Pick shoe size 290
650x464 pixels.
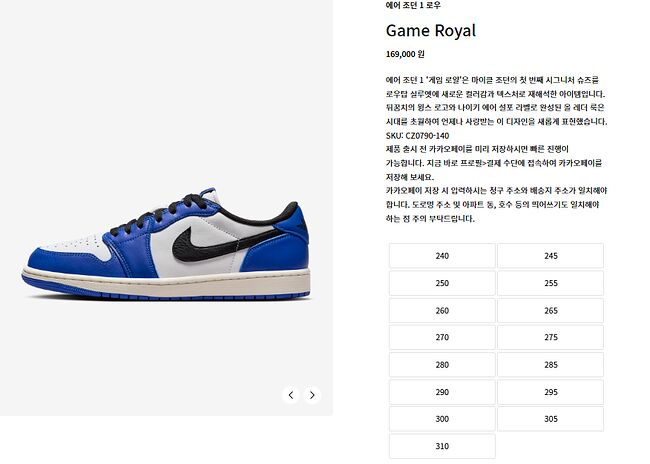442,392
